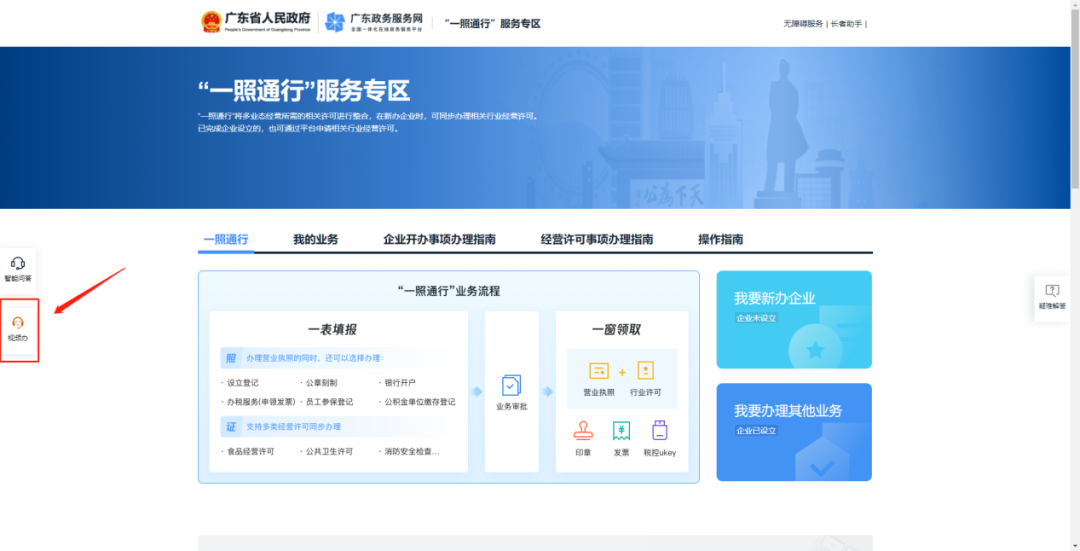Click the 证 badge icon

pyautogui.click(x=231, y=427)
